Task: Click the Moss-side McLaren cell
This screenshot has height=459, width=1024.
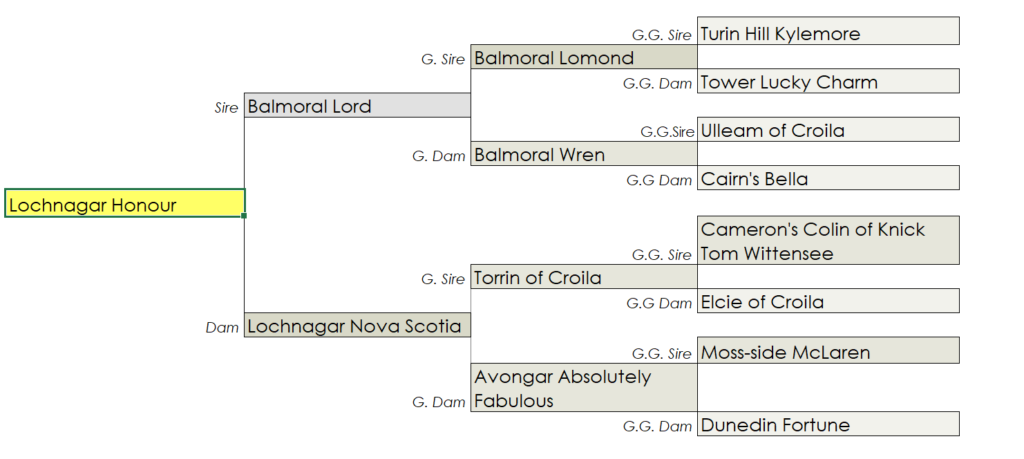Action: [x=828, y=351]
